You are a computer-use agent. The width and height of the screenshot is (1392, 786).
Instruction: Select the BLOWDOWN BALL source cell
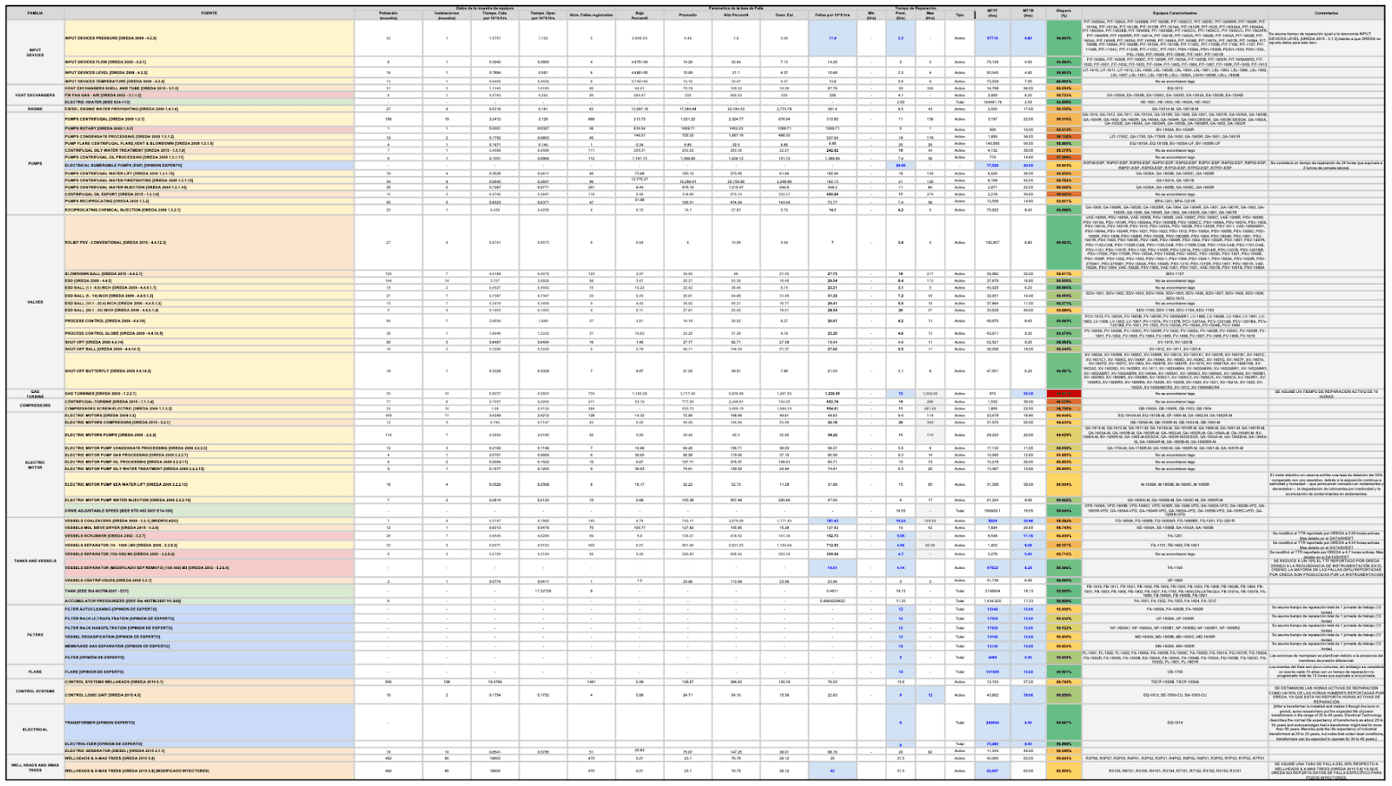[x=209, y=274]
